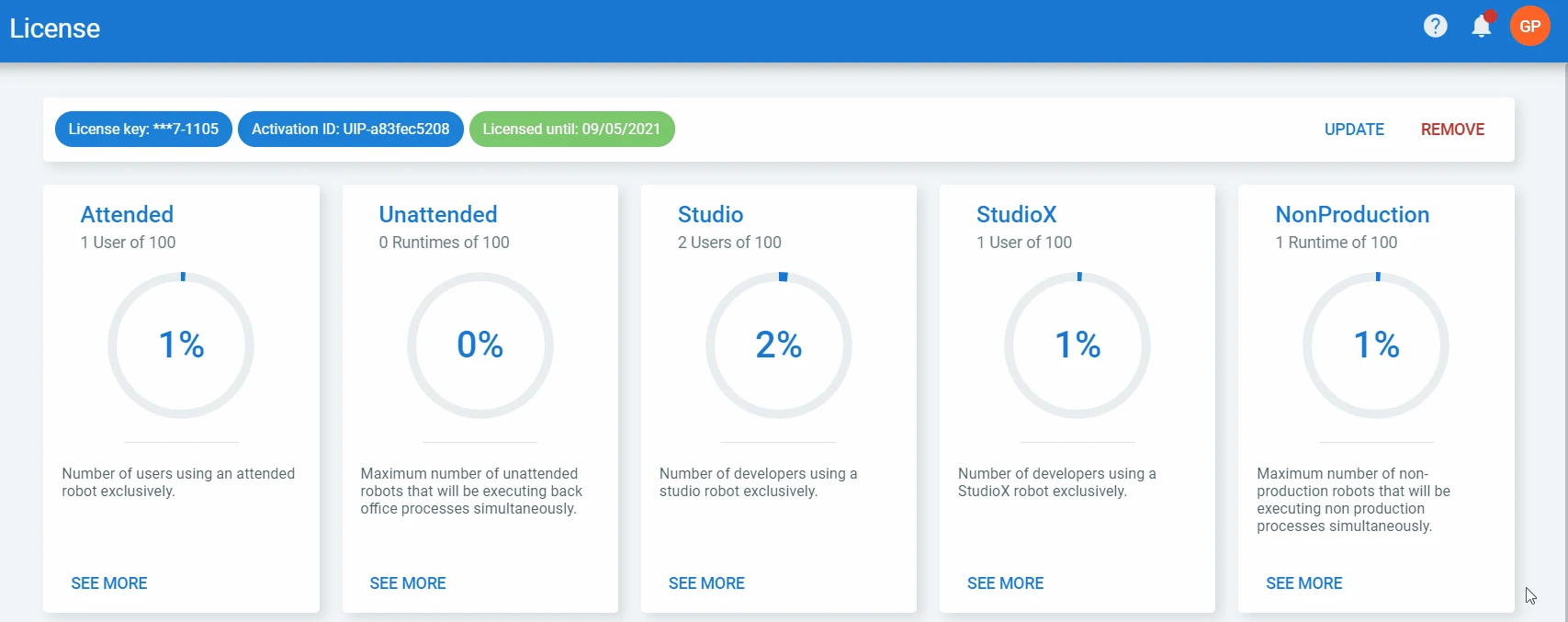Viewport: 1568px width, 622px height.
Task: Click the Unattended 0% usage ring
Action: 479,345
